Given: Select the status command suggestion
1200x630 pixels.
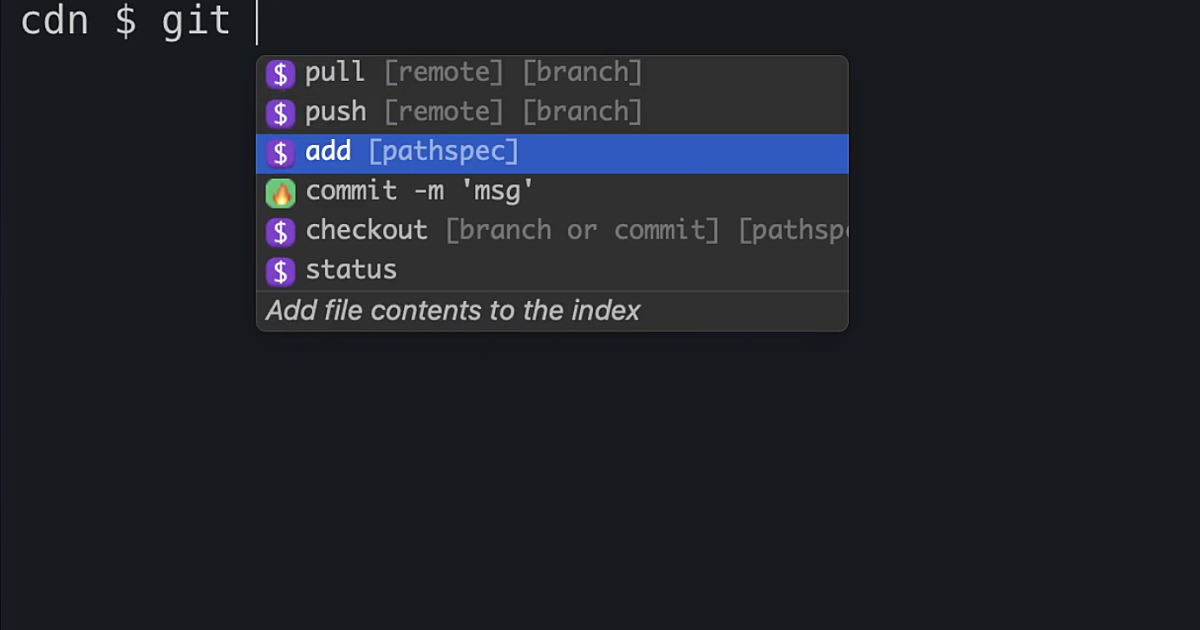Looking at the screenshot, I should click(x=351, y=269).
